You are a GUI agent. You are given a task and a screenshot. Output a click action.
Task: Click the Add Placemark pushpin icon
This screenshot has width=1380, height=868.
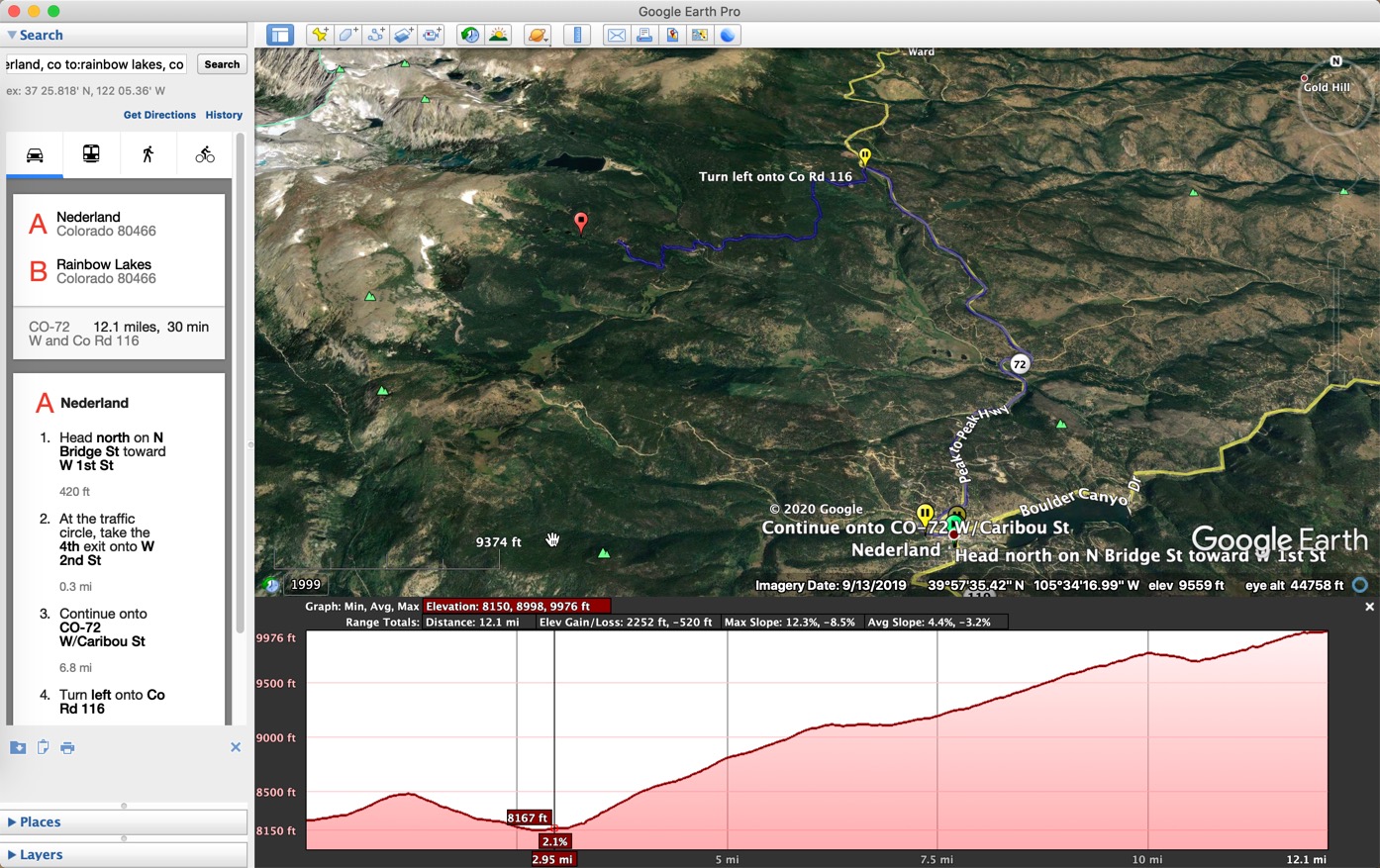320,35
